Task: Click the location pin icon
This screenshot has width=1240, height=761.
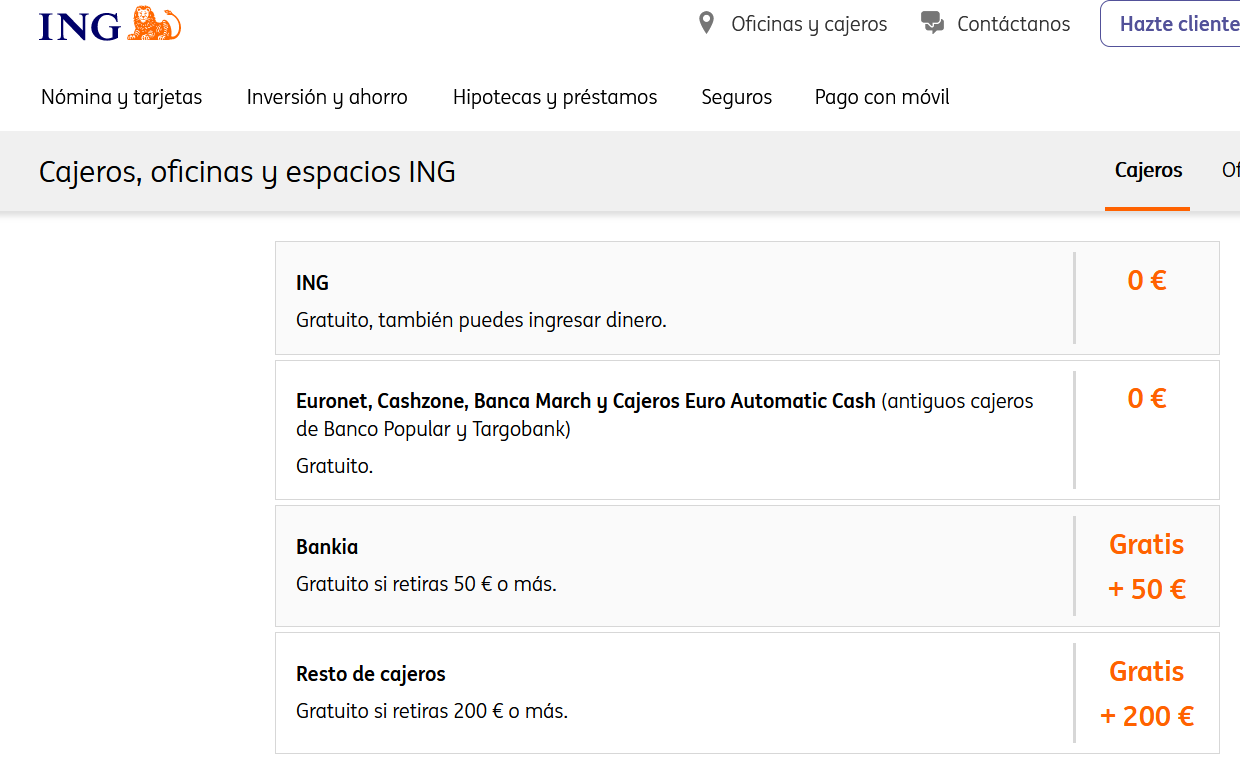Action: tap(706, 23)
